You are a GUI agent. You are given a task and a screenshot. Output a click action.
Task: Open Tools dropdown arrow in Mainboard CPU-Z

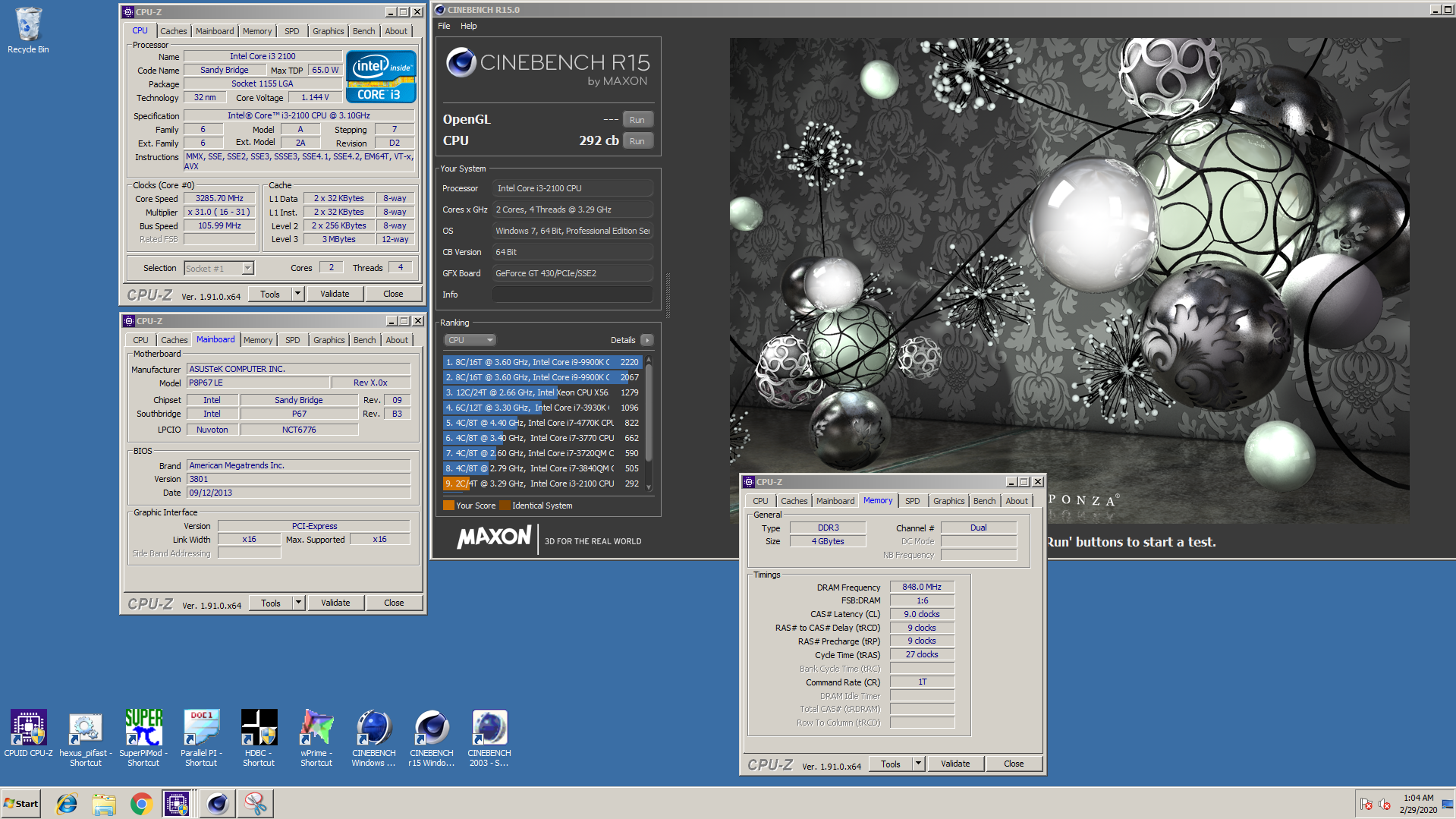click(298, 603)
